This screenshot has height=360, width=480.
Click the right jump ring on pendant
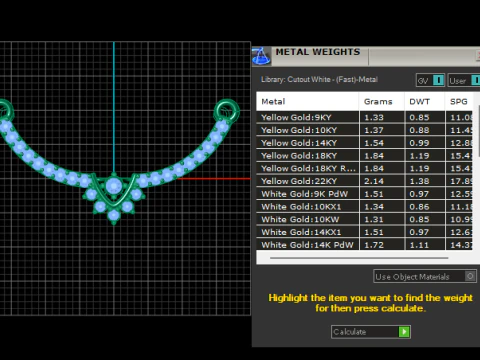pos(227,111)
